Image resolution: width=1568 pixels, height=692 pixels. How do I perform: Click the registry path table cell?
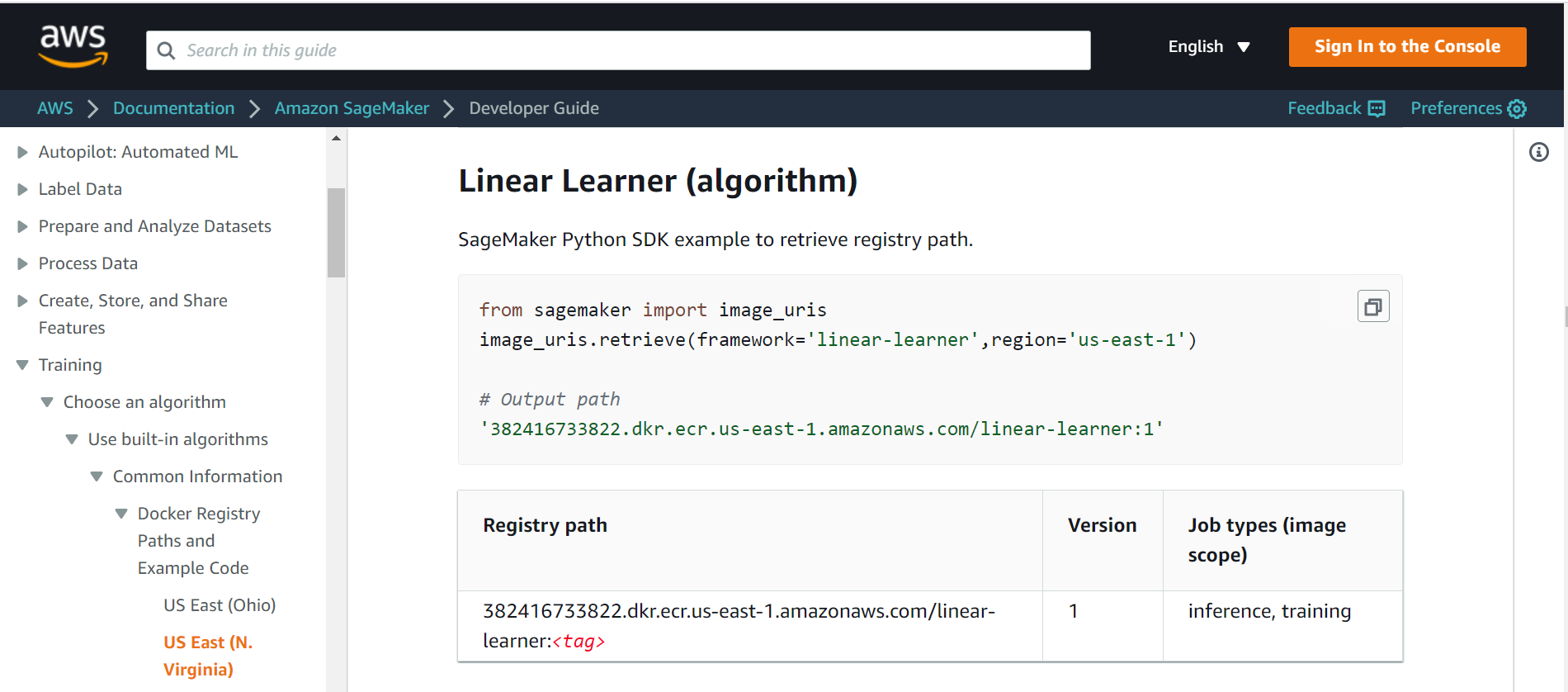tap(750, 626)
